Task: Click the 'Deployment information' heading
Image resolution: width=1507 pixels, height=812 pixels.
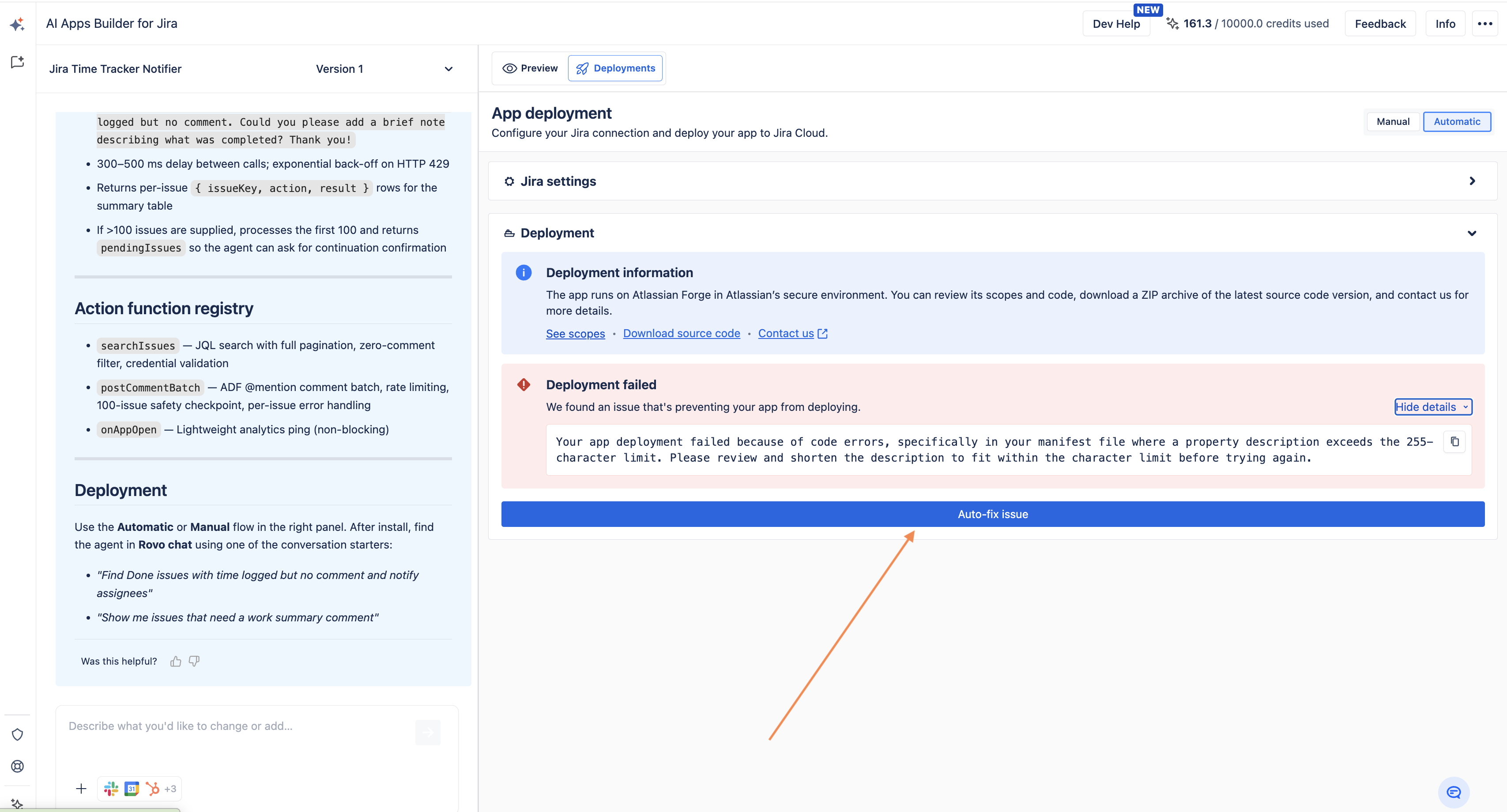Action: [620, 273]
